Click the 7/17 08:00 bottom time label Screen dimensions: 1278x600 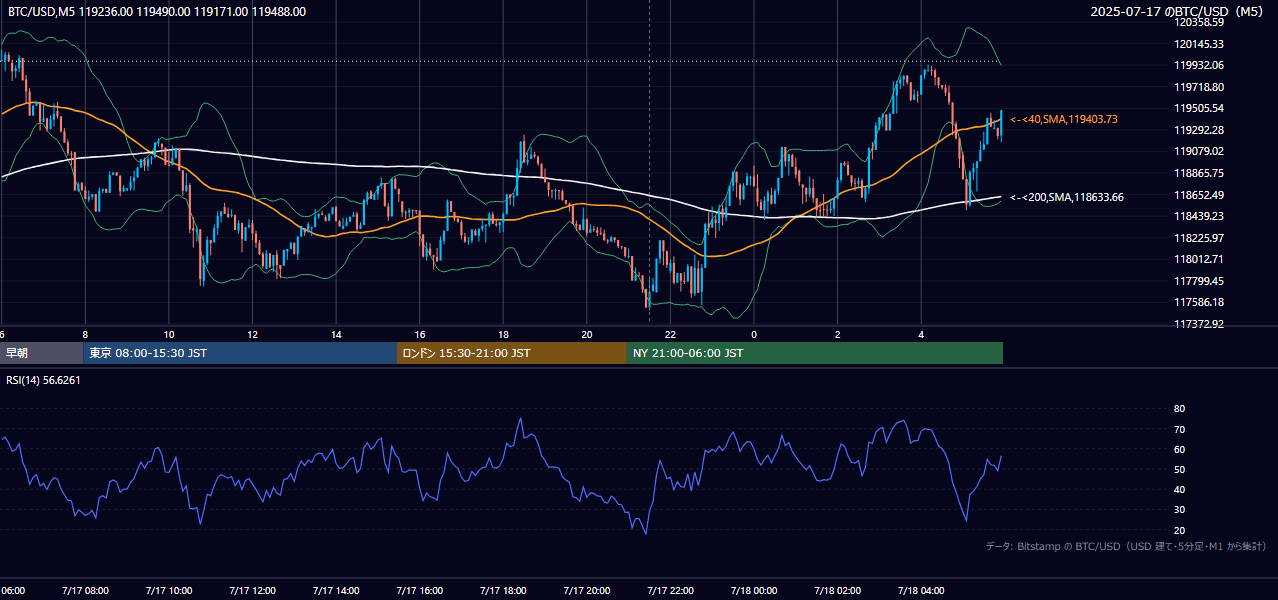point(85,591)
